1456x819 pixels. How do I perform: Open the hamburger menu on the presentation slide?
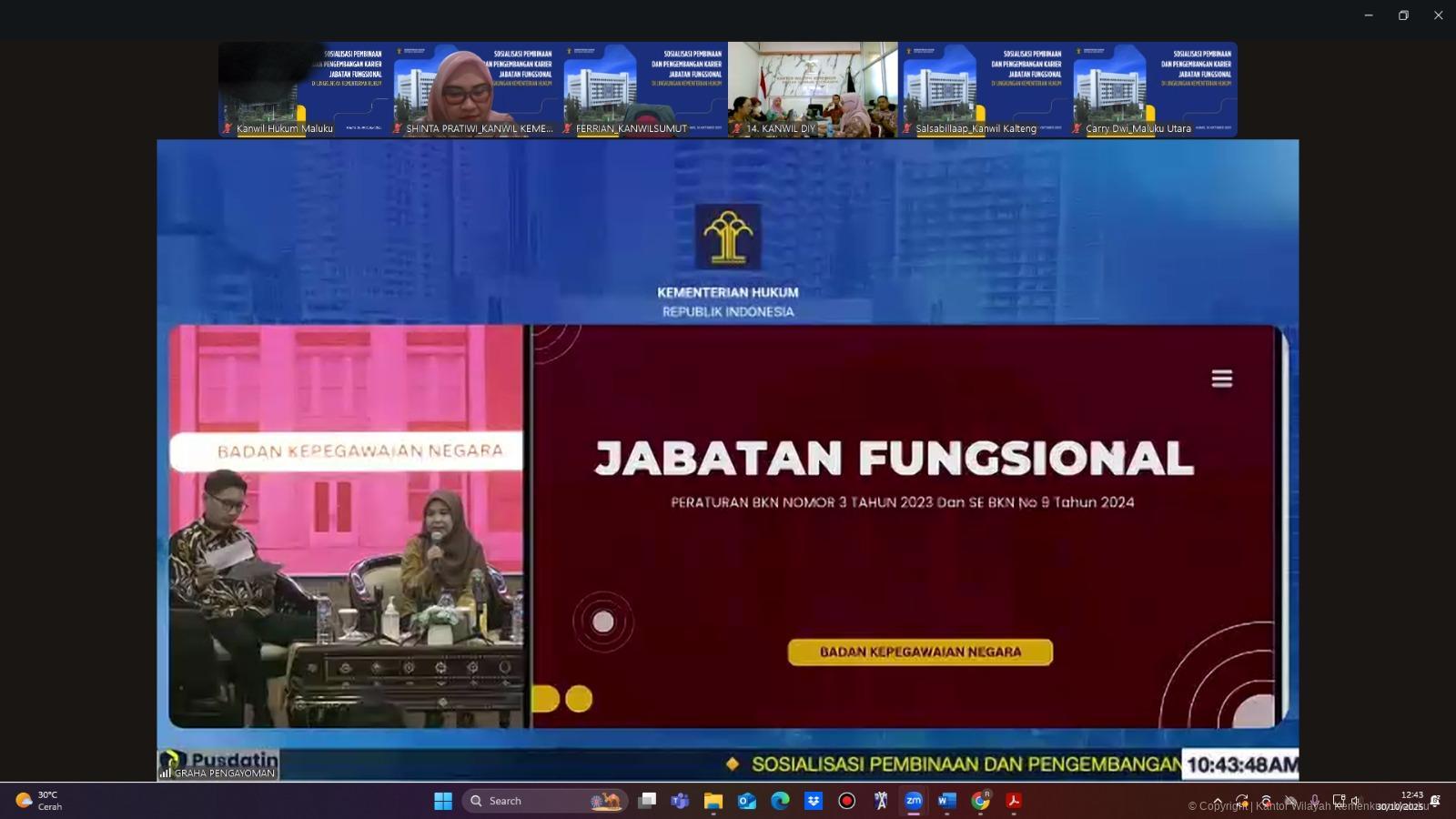pyautogui.click(x=1221, y=379)
